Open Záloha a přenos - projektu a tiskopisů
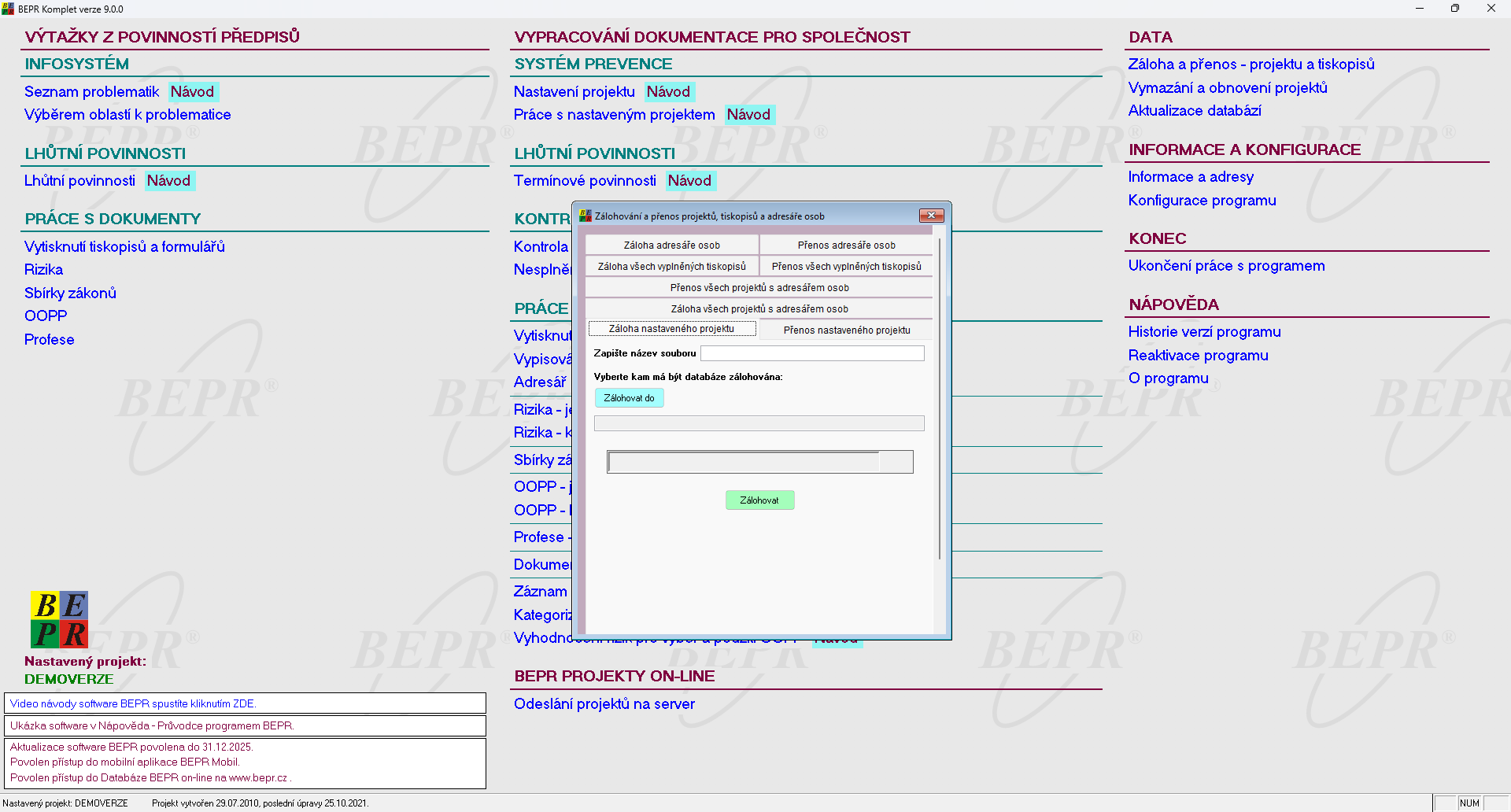Screen dimensions: 1511x812 (x=1251, y=65)
